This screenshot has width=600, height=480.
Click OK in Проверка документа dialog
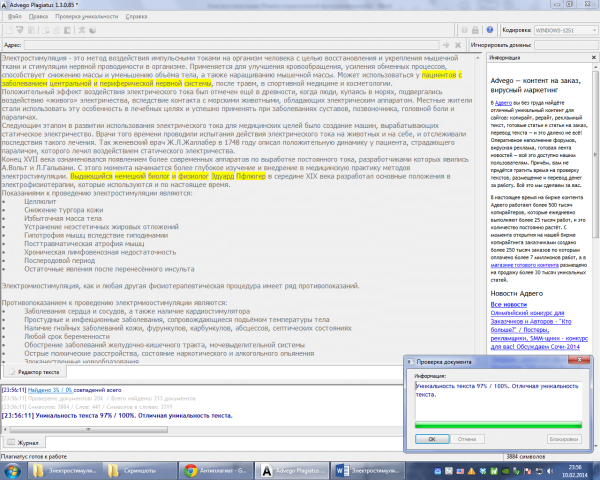432,439
